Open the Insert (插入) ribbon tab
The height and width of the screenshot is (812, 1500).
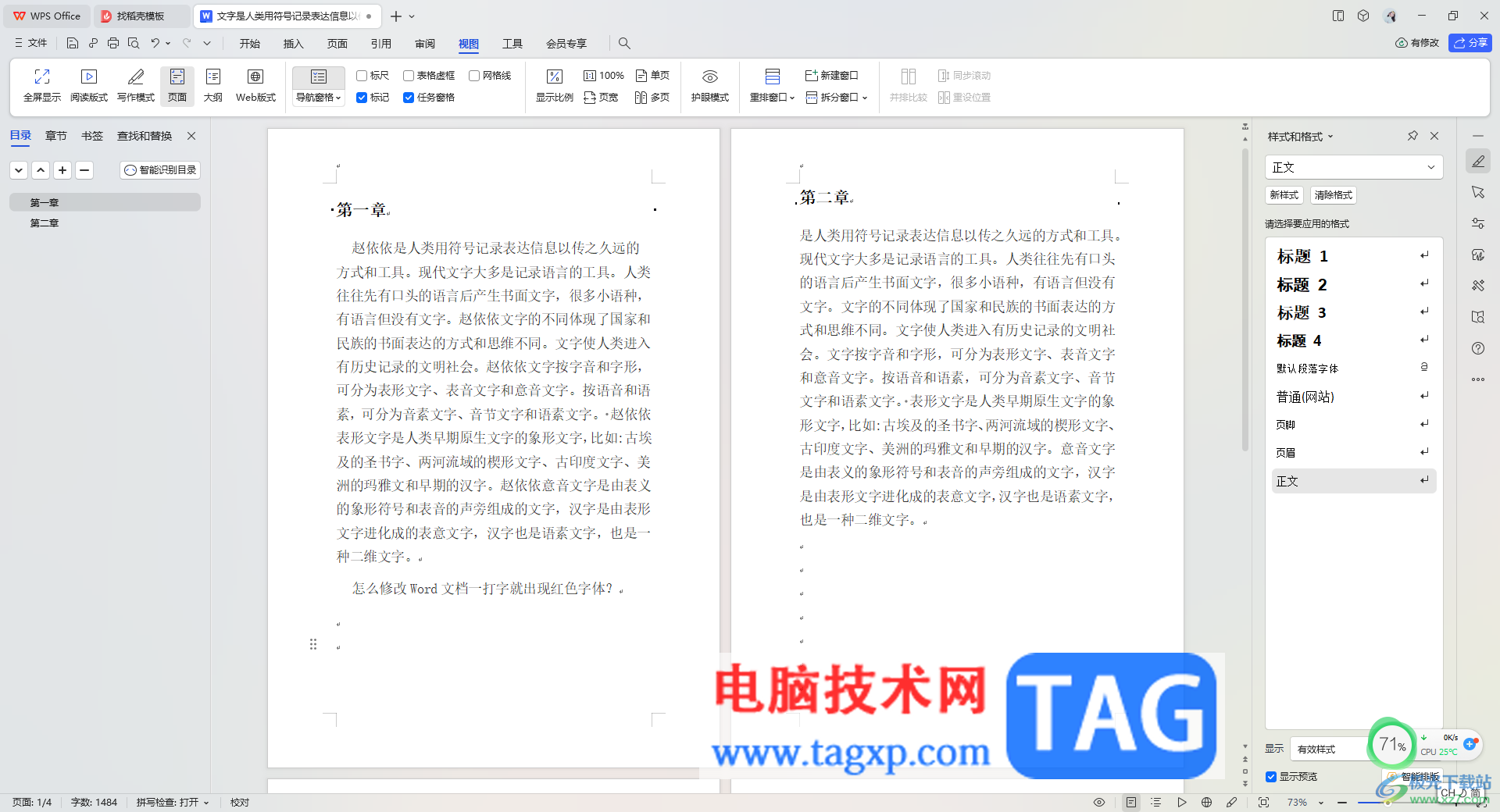tap(294, 44)
